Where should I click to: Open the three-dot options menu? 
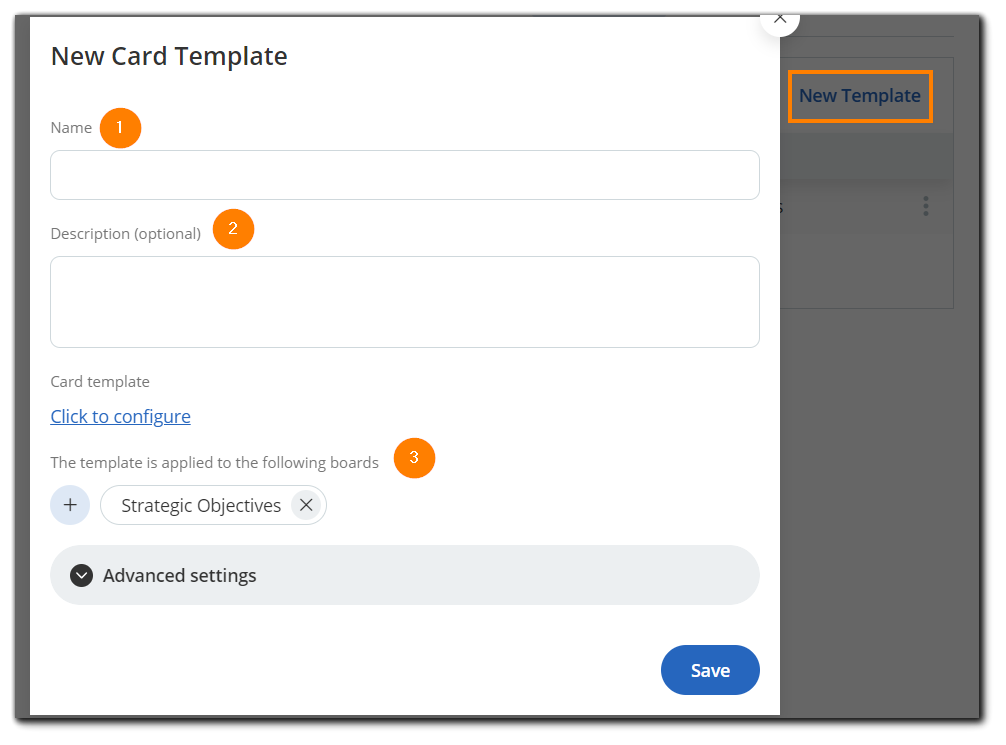coord(926,206)
